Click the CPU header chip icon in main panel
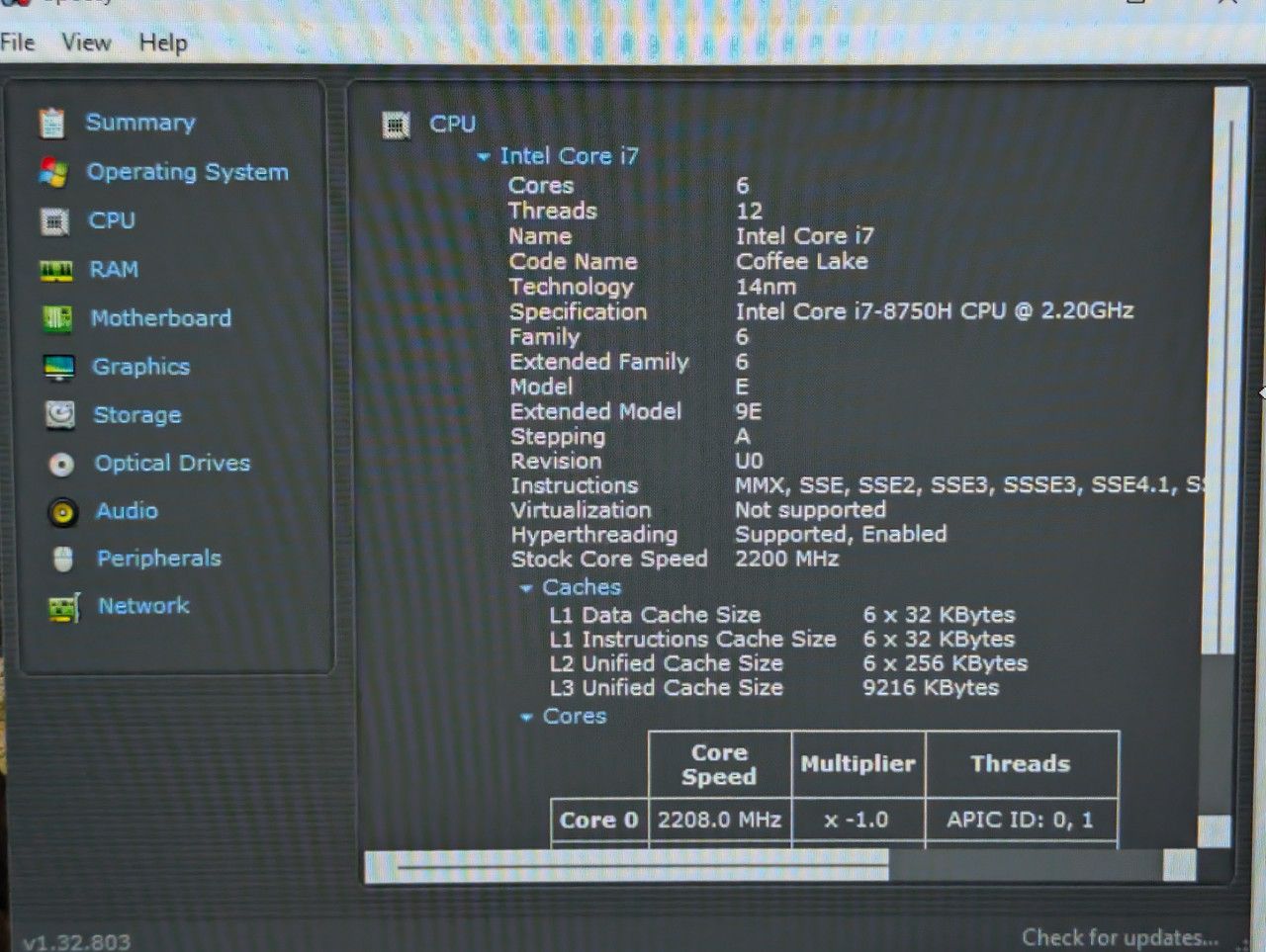This screenshot has width=1266, height=952. point(397,126)
